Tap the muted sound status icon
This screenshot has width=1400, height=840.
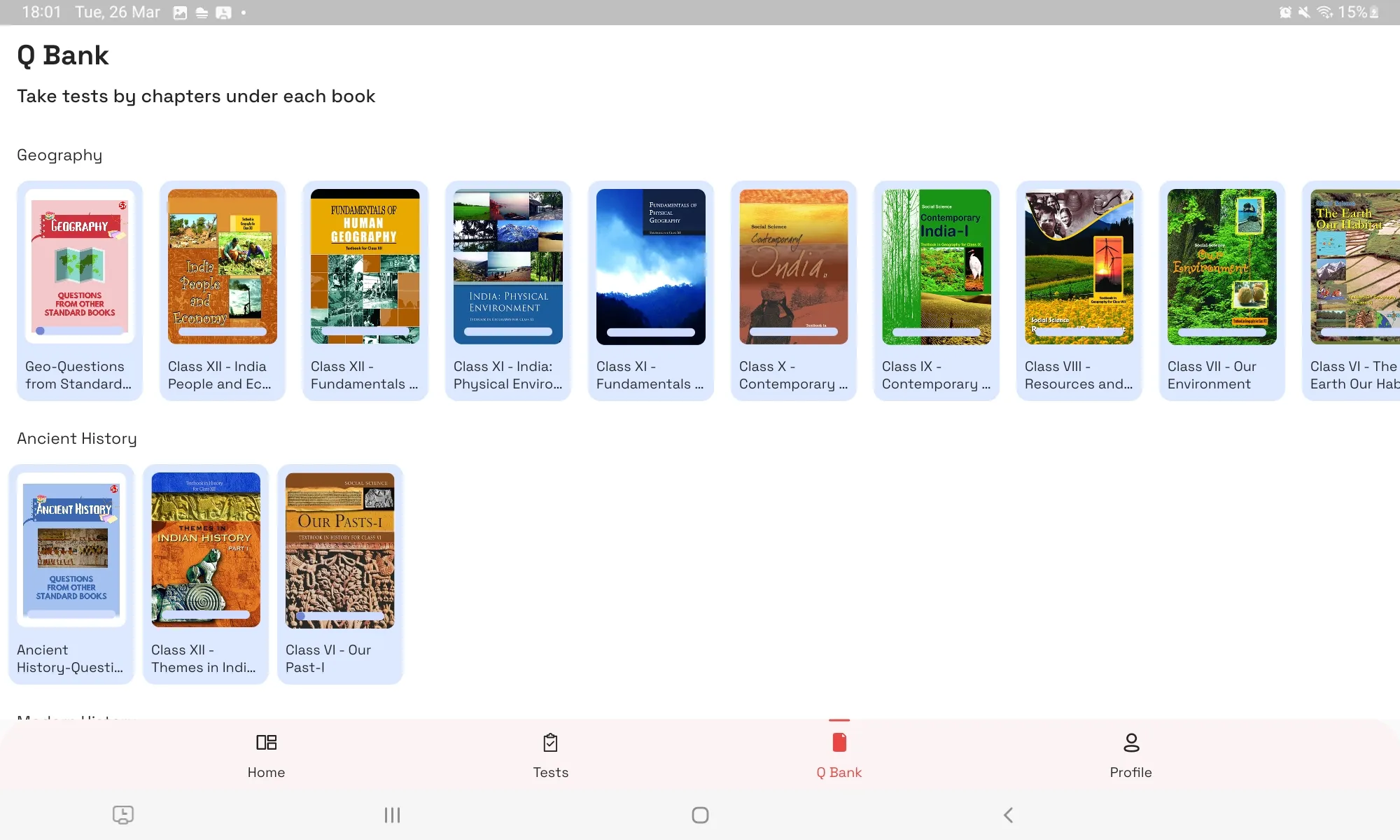1304,13
